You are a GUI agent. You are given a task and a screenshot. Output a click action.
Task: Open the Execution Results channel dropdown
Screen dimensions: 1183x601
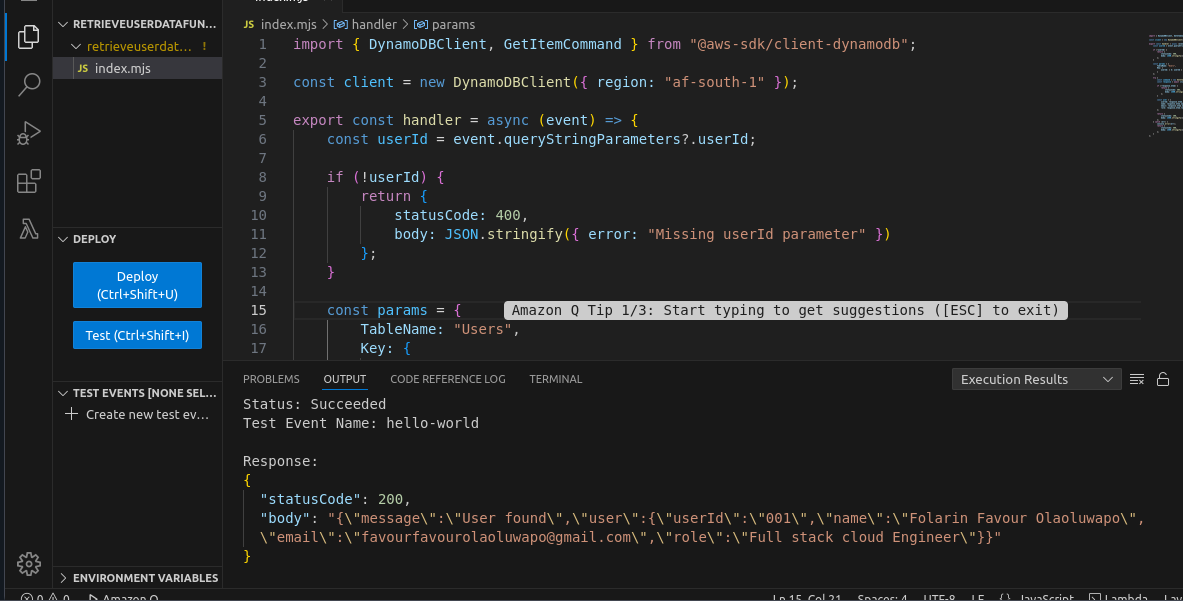[1036, 379]
